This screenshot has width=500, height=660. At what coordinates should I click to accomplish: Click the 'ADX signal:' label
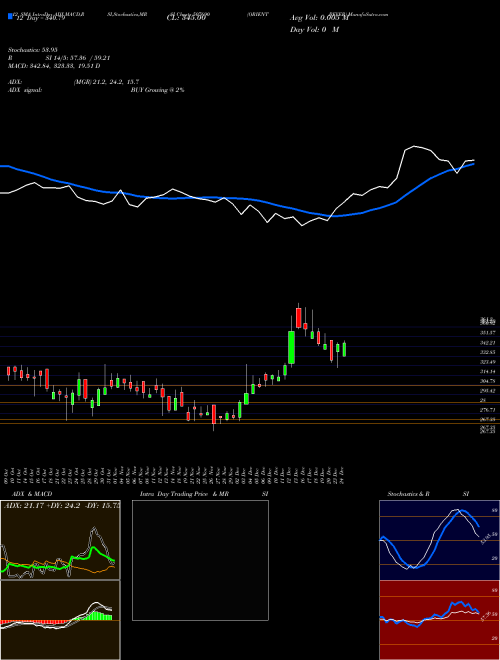(x=24, y=90)
